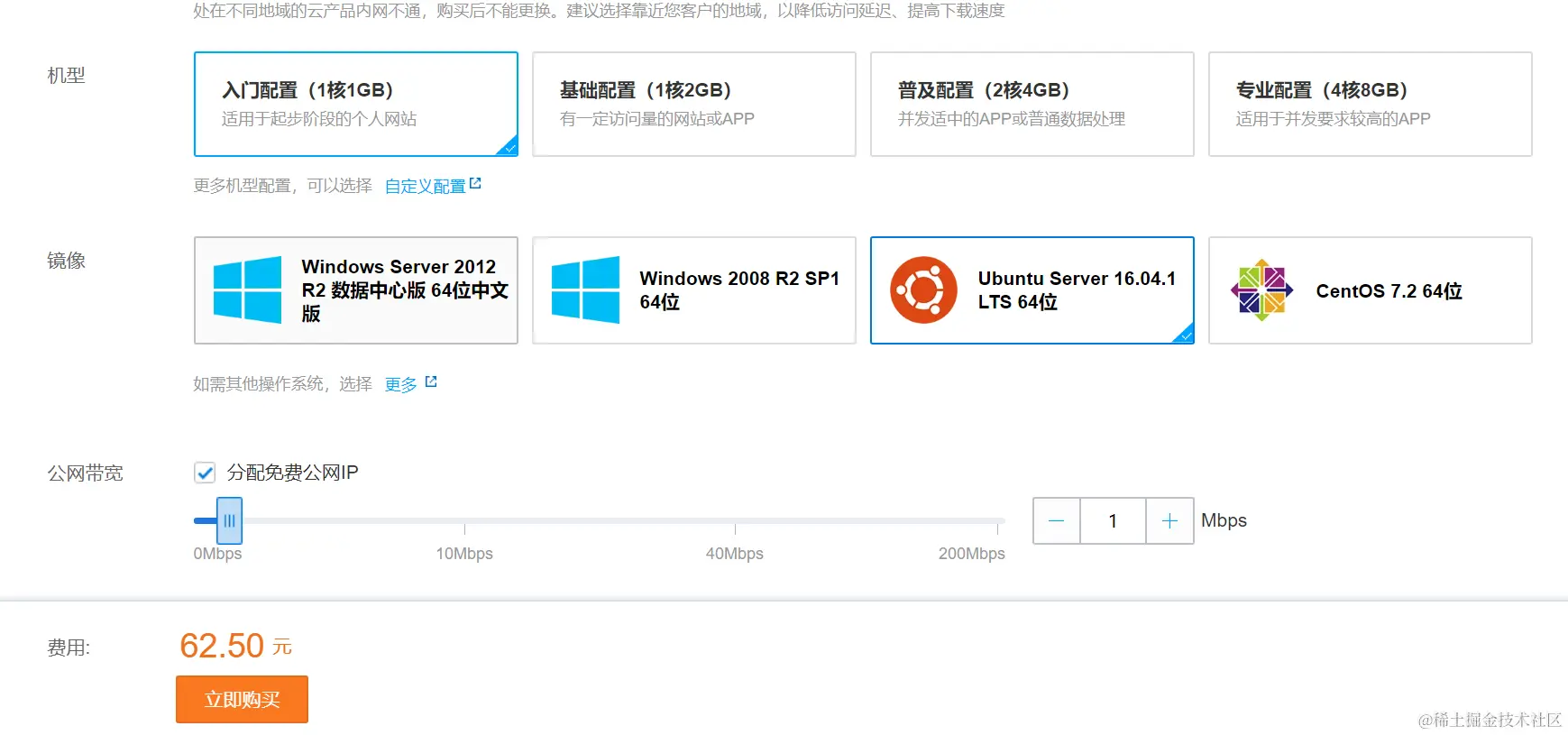The height and width of the screenshot is (735, 1568).
Task: Click the 0Mbps slider label
Action: pyautogui.click(x=217, y=554)
